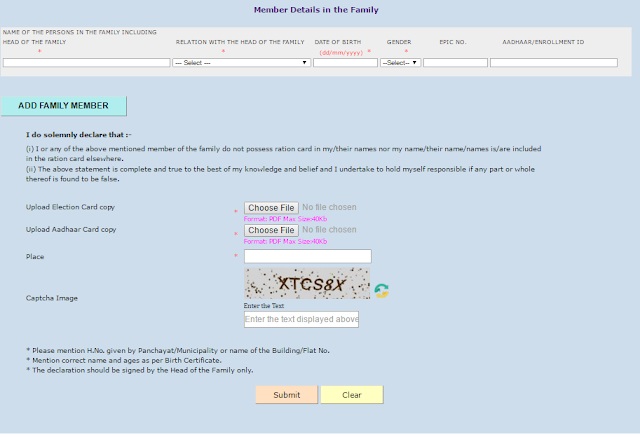Click the XTCS8X captcha image

(x=307, y=283)
